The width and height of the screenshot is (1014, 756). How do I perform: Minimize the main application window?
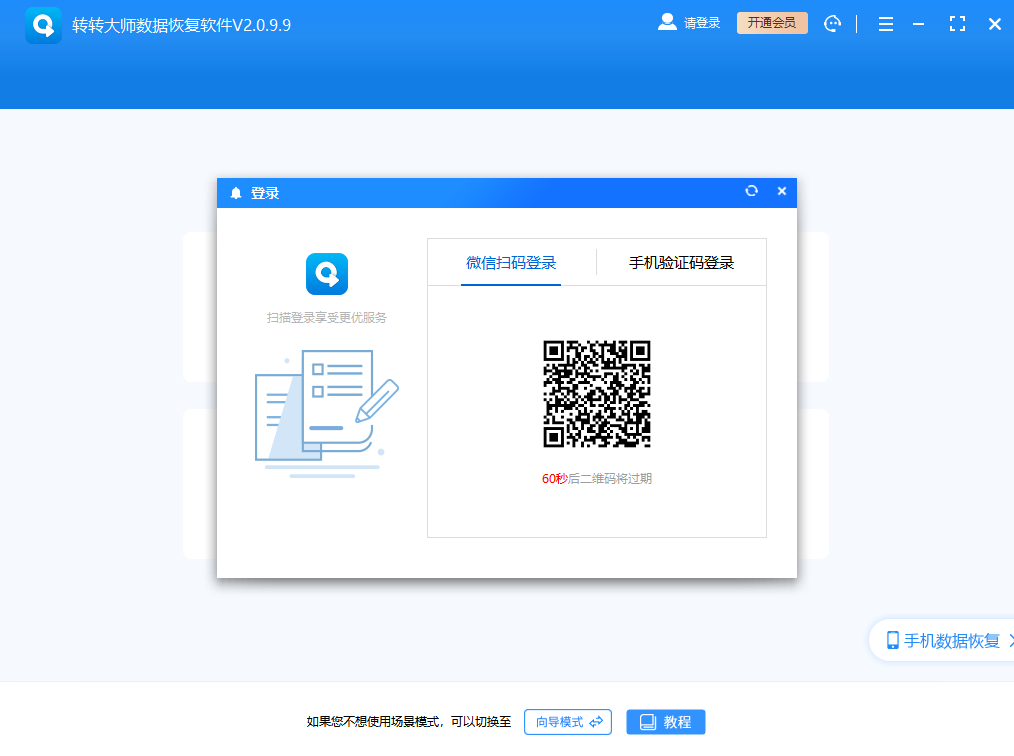[x=918, y=25]
